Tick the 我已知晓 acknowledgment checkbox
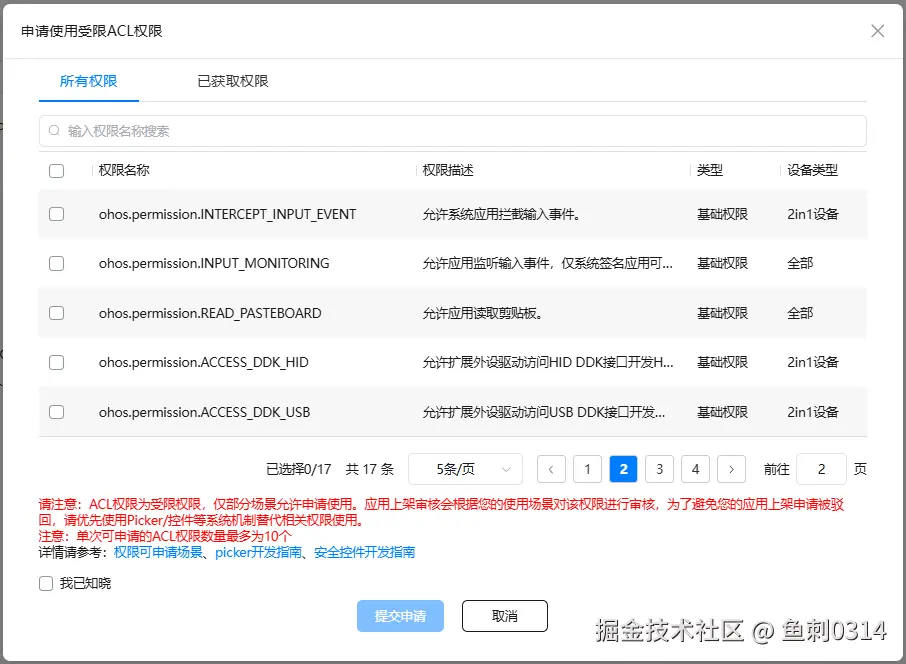Screen dimensions: 906x664 pyautogui.click(x=46, y=583)
